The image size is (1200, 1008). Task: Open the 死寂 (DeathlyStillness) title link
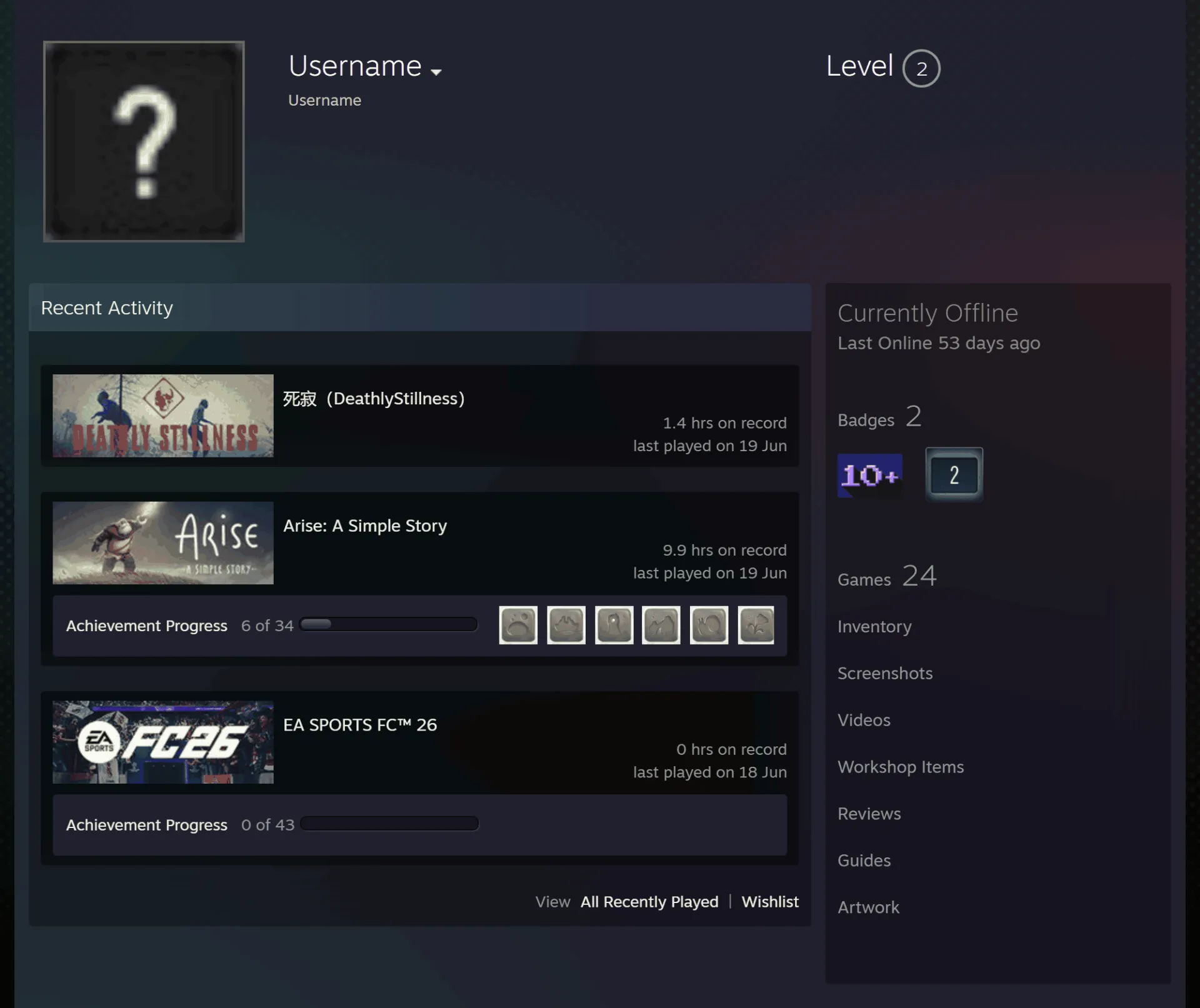(x=374, y=399)
